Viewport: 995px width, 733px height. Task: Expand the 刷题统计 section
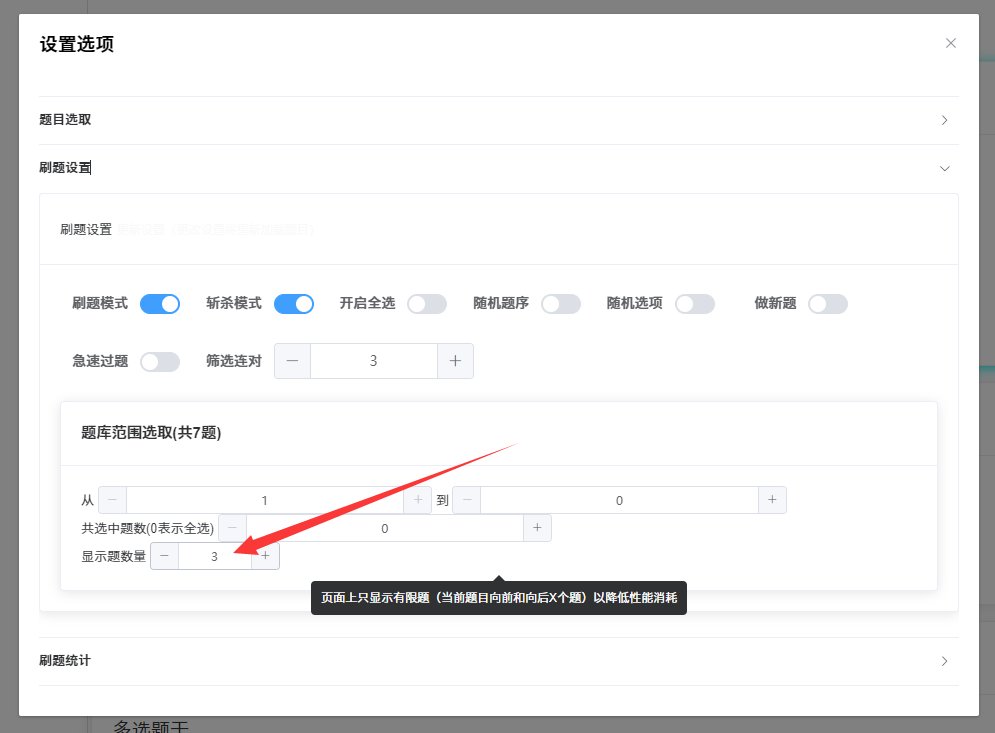[944, 661]
